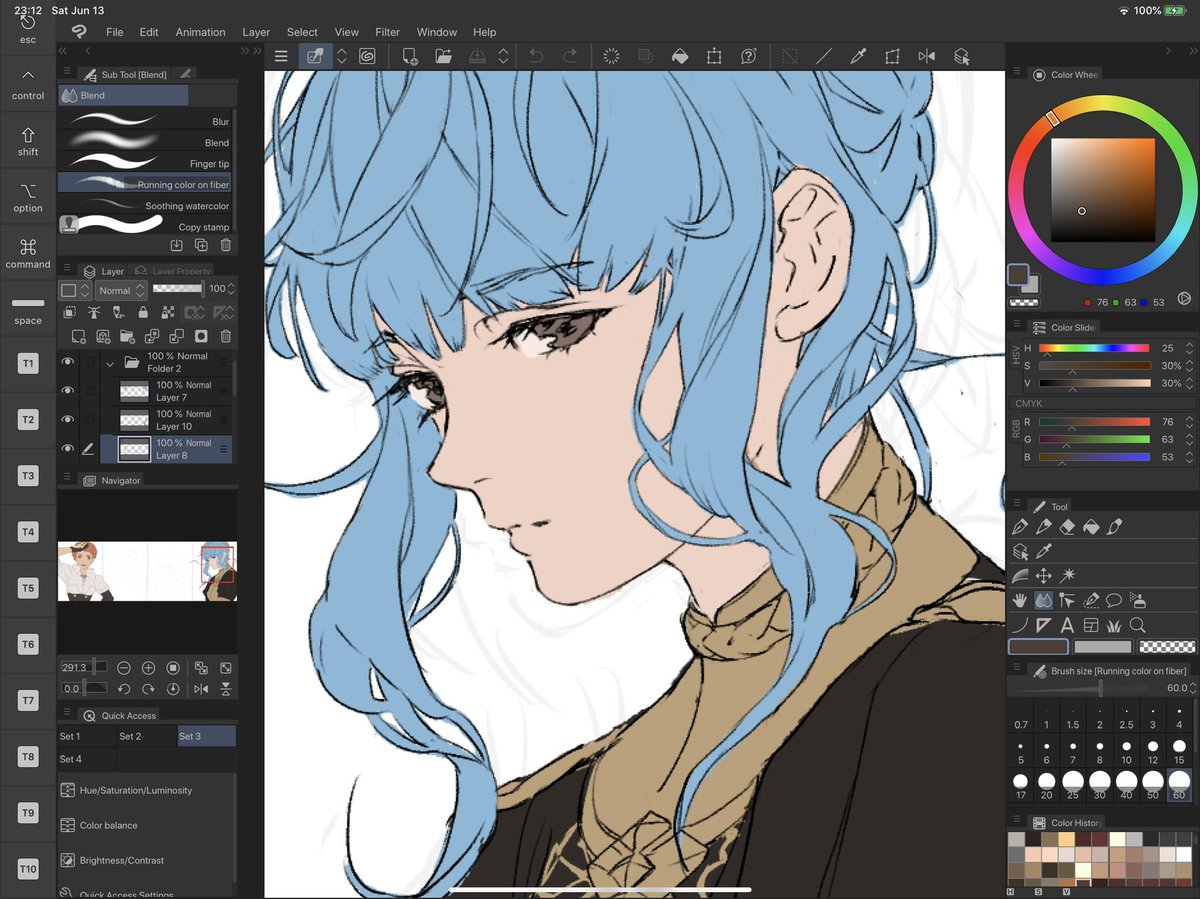
Task: Click Navigator zoom in plus icon
Action: click(148, 667)
